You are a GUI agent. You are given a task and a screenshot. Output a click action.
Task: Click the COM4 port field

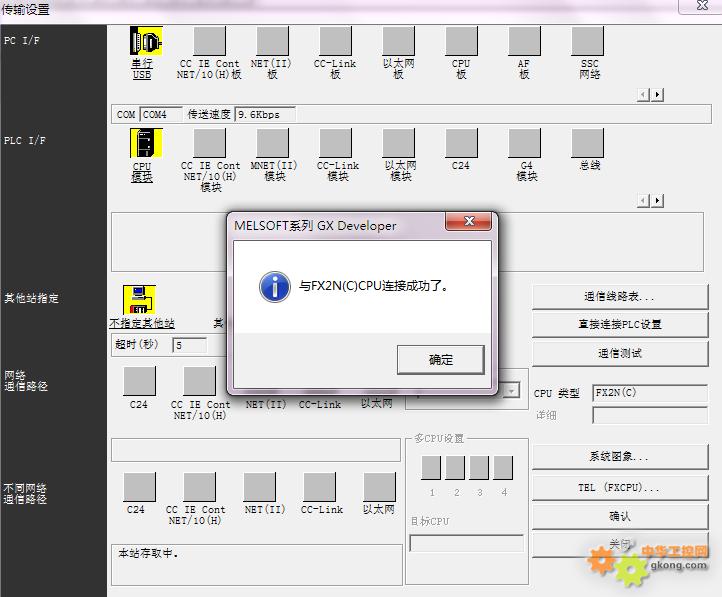tap(161, 114)
